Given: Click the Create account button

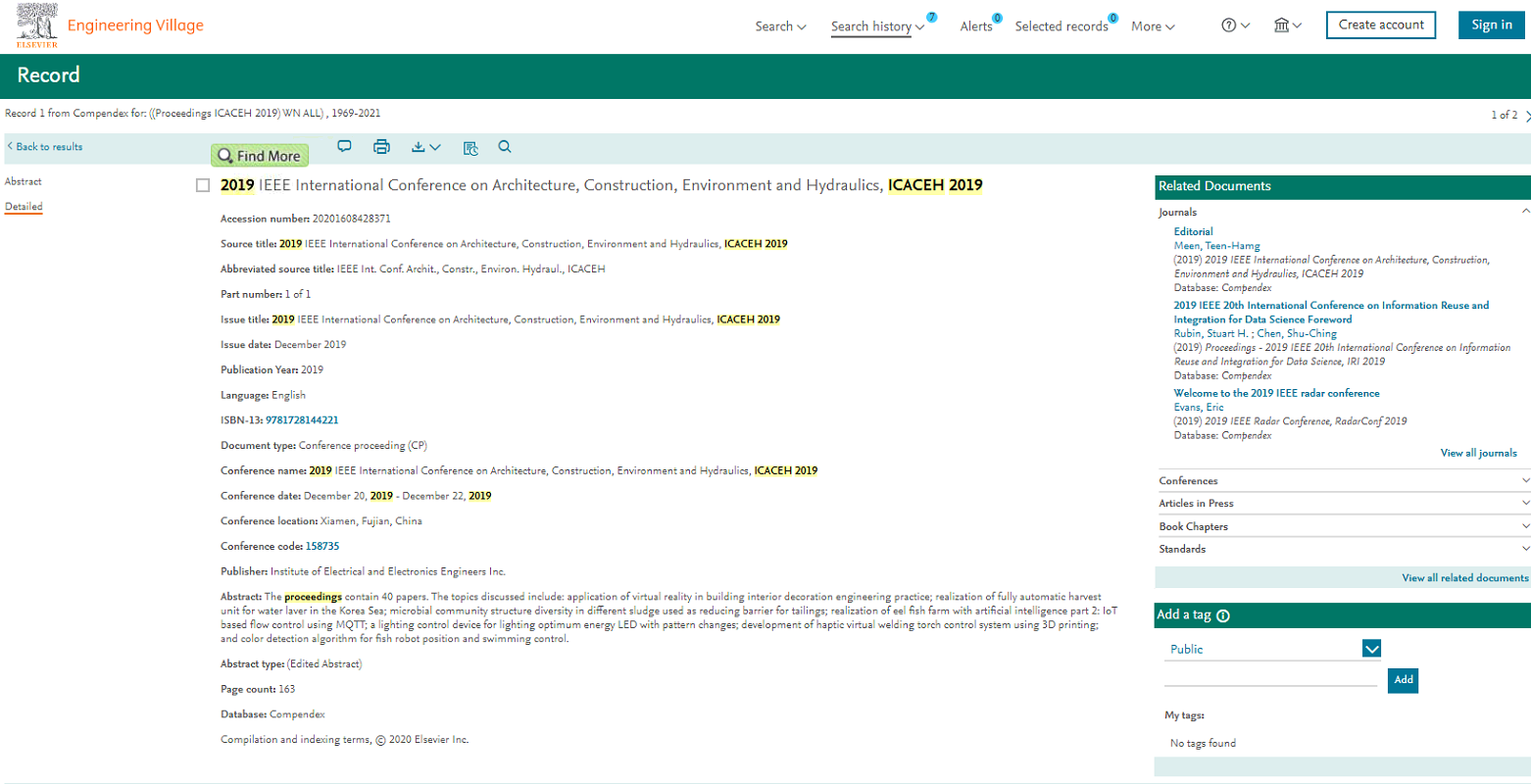Looking at the screenshot, I should click(x=1381, y=25).
